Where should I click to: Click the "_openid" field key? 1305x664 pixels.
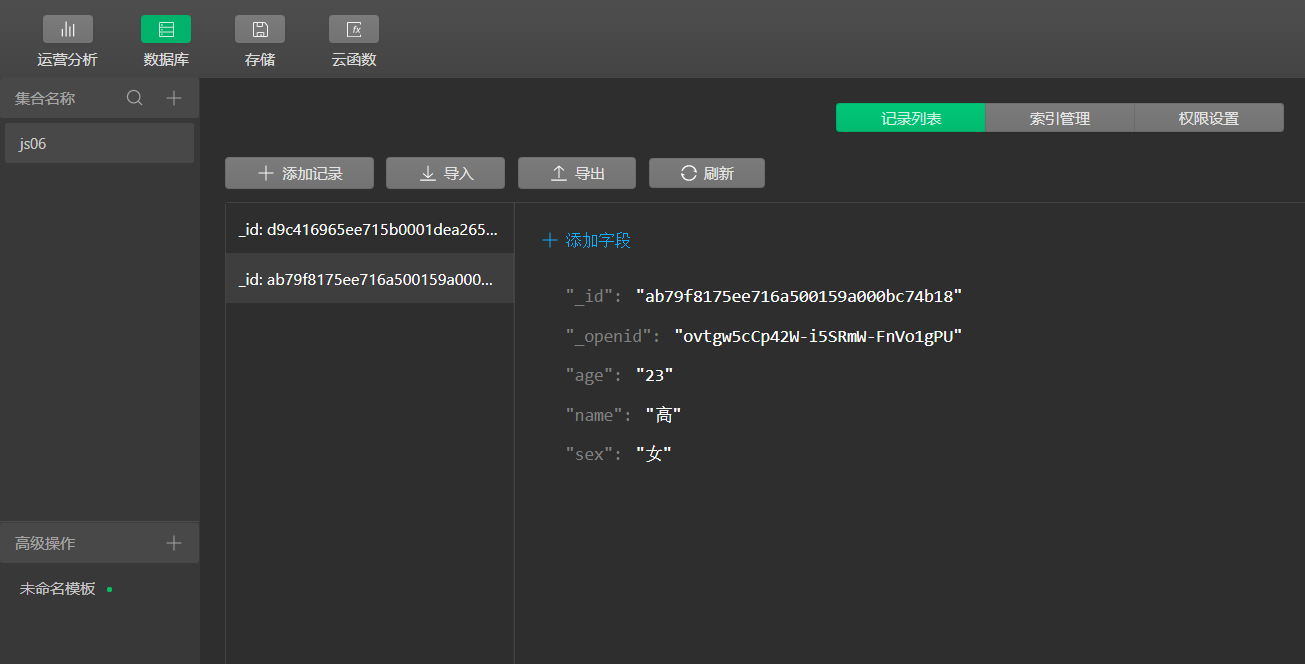point(608,336)
